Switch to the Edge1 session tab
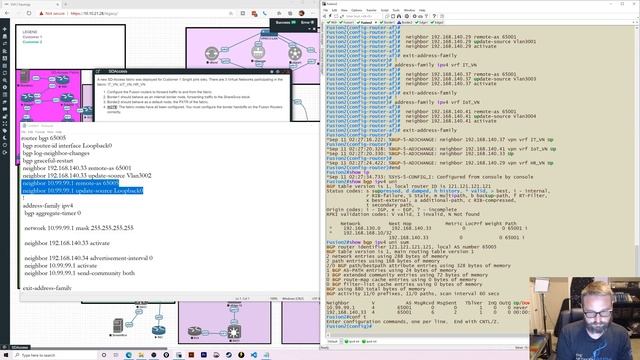 click(421, 22)
